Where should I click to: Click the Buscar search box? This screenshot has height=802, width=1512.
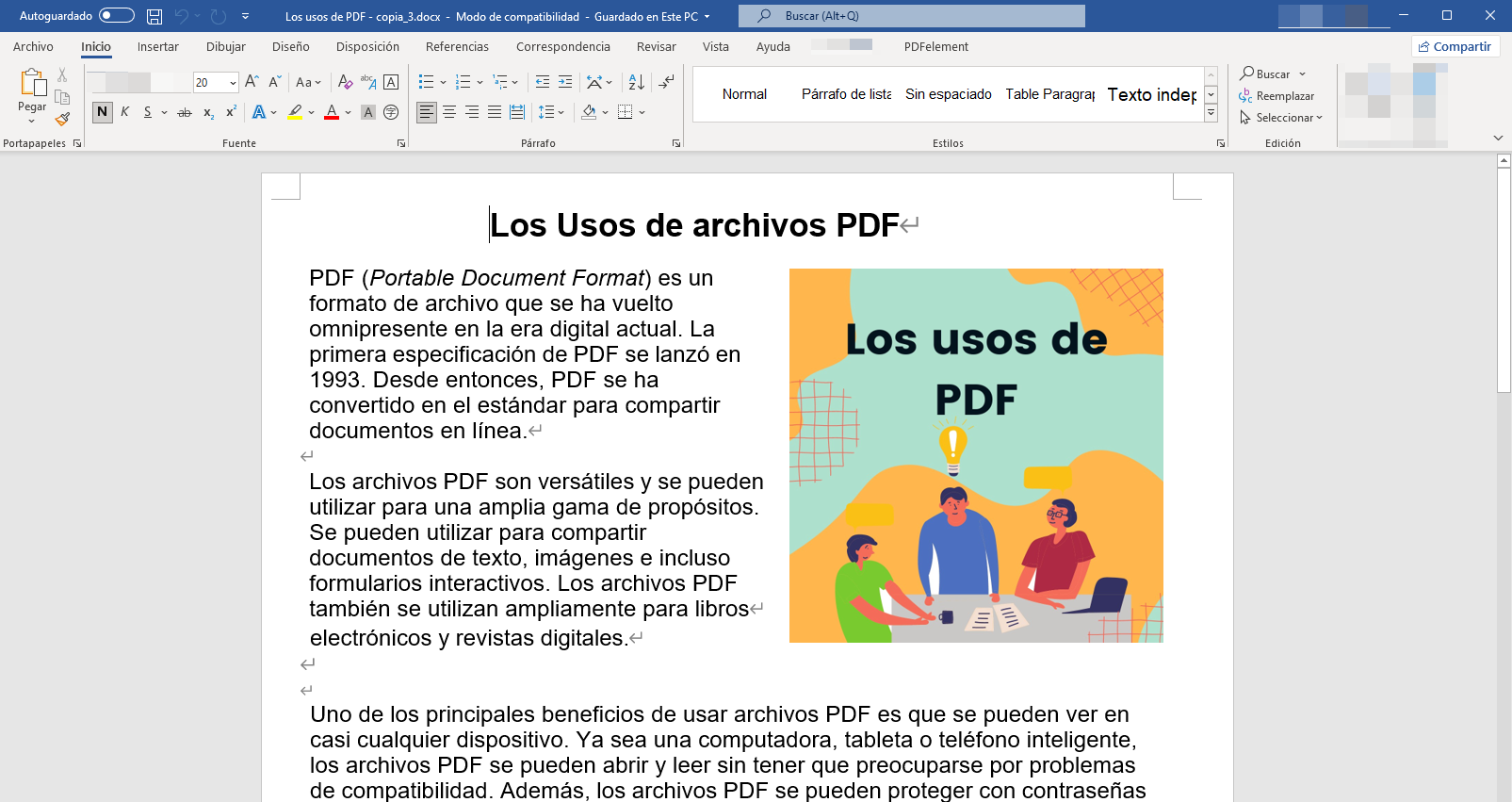pyautogui.click(x=911, y=16)
